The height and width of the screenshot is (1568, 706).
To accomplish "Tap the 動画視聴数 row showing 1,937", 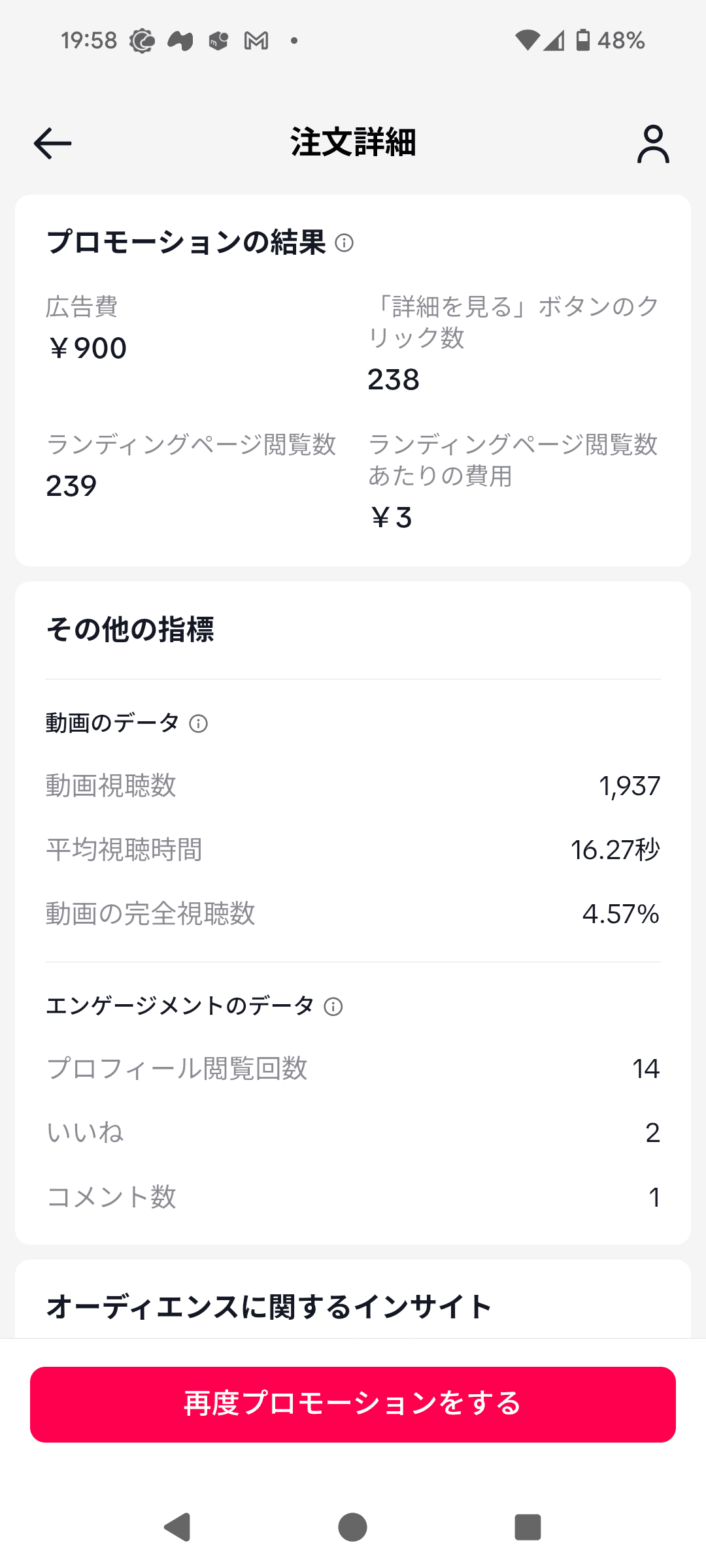I will tap(353, 786).
